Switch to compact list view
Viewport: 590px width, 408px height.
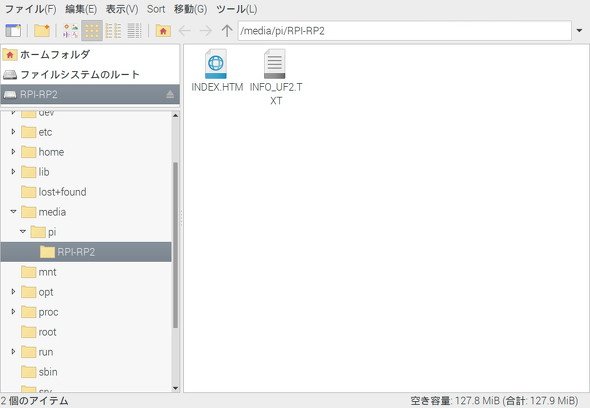(x=113, y=30)
